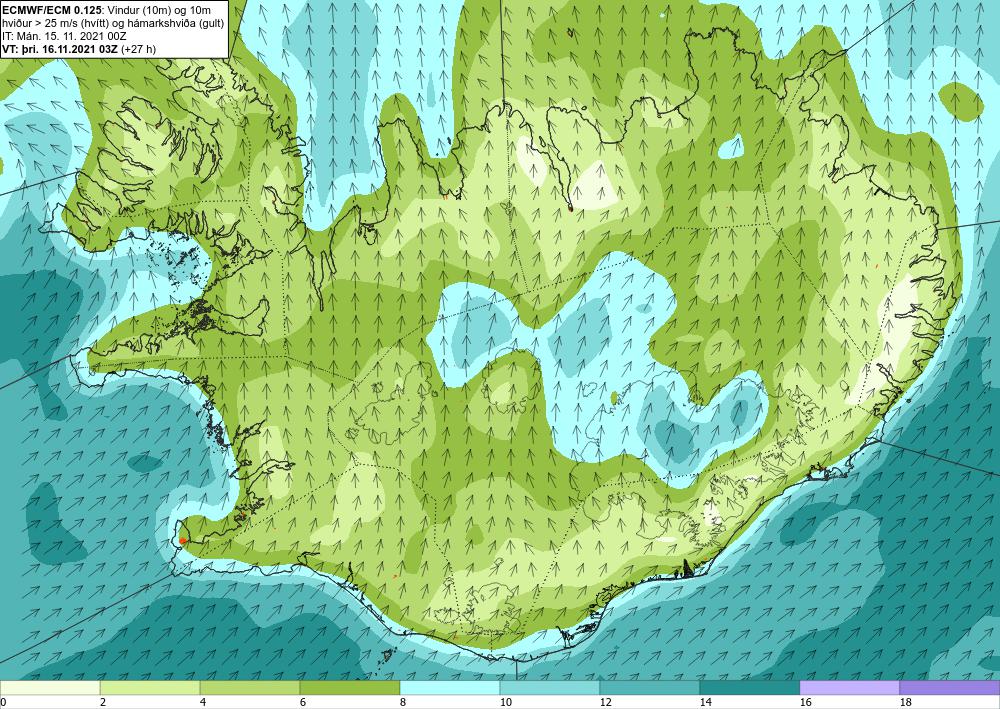Click the black marker on the southeast coast
This screenshot has height=709, width=1000.
click(x=688, y=567)
